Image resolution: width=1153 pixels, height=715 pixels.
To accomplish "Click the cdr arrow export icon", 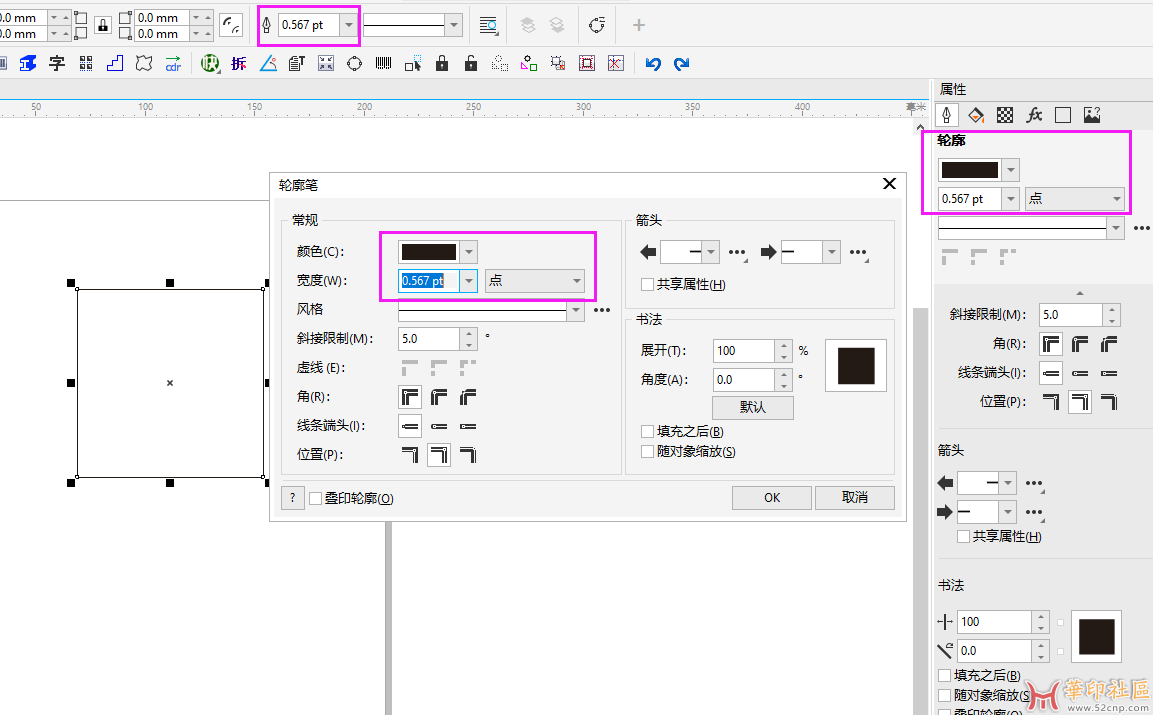I will point(173,64).
